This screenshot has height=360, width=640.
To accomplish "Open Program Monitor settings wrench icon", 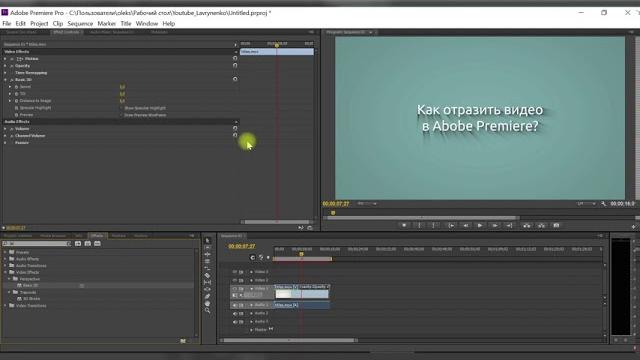I will tap(603, 204).
